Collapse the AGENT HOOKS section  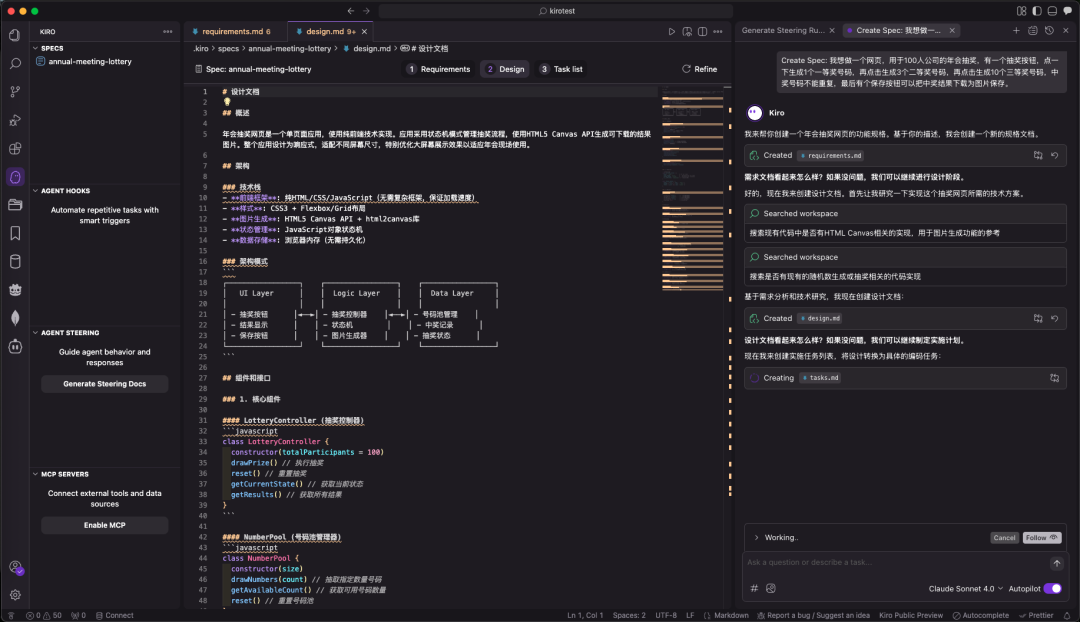point(36,191)
